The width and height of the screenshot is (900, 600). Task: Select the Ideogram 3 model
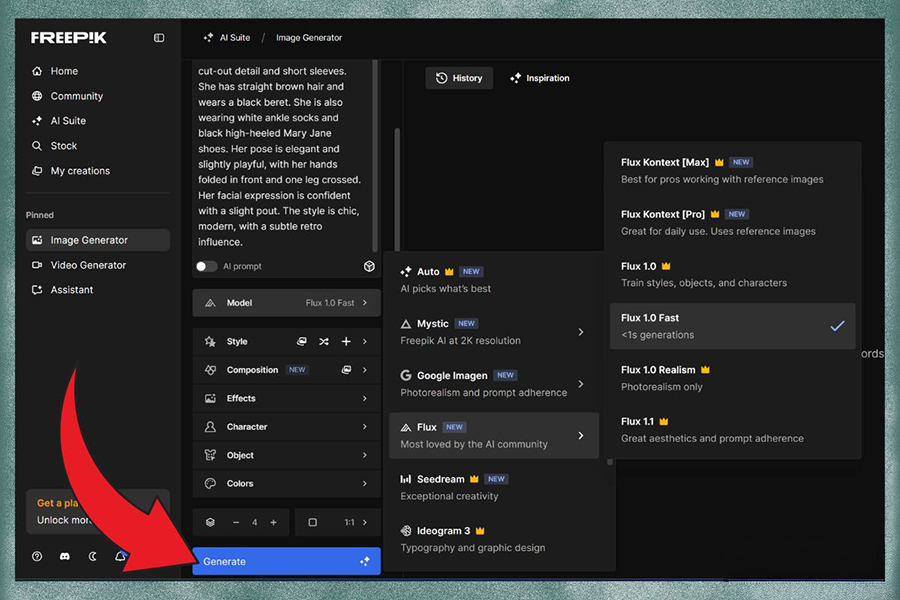click(x=494, y=539)
